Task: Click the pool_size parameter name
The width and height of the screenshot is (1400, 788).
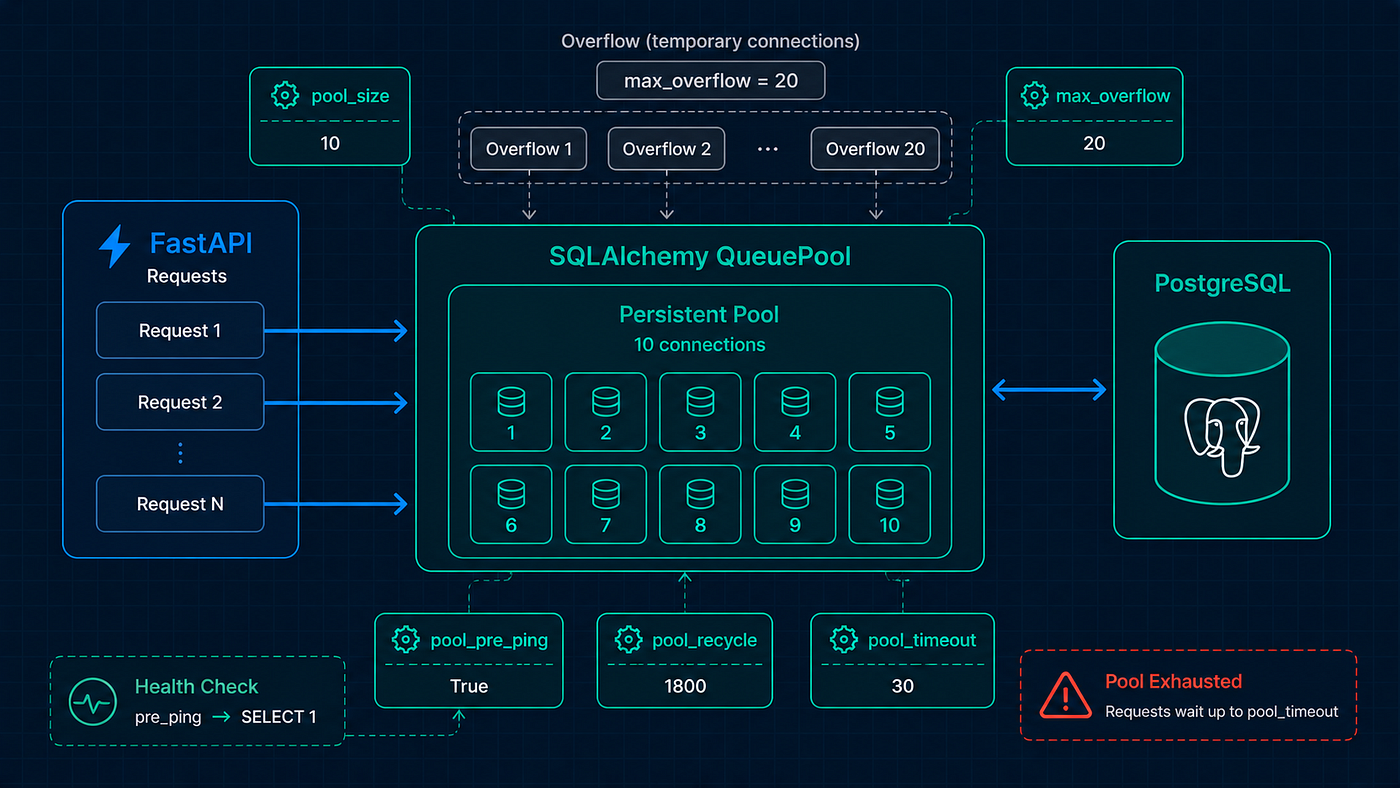Action: (350, 97)
